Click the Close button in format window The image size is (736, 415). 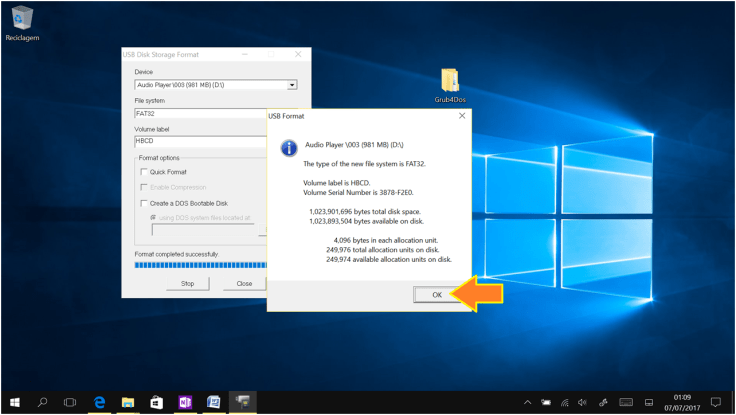244,283
